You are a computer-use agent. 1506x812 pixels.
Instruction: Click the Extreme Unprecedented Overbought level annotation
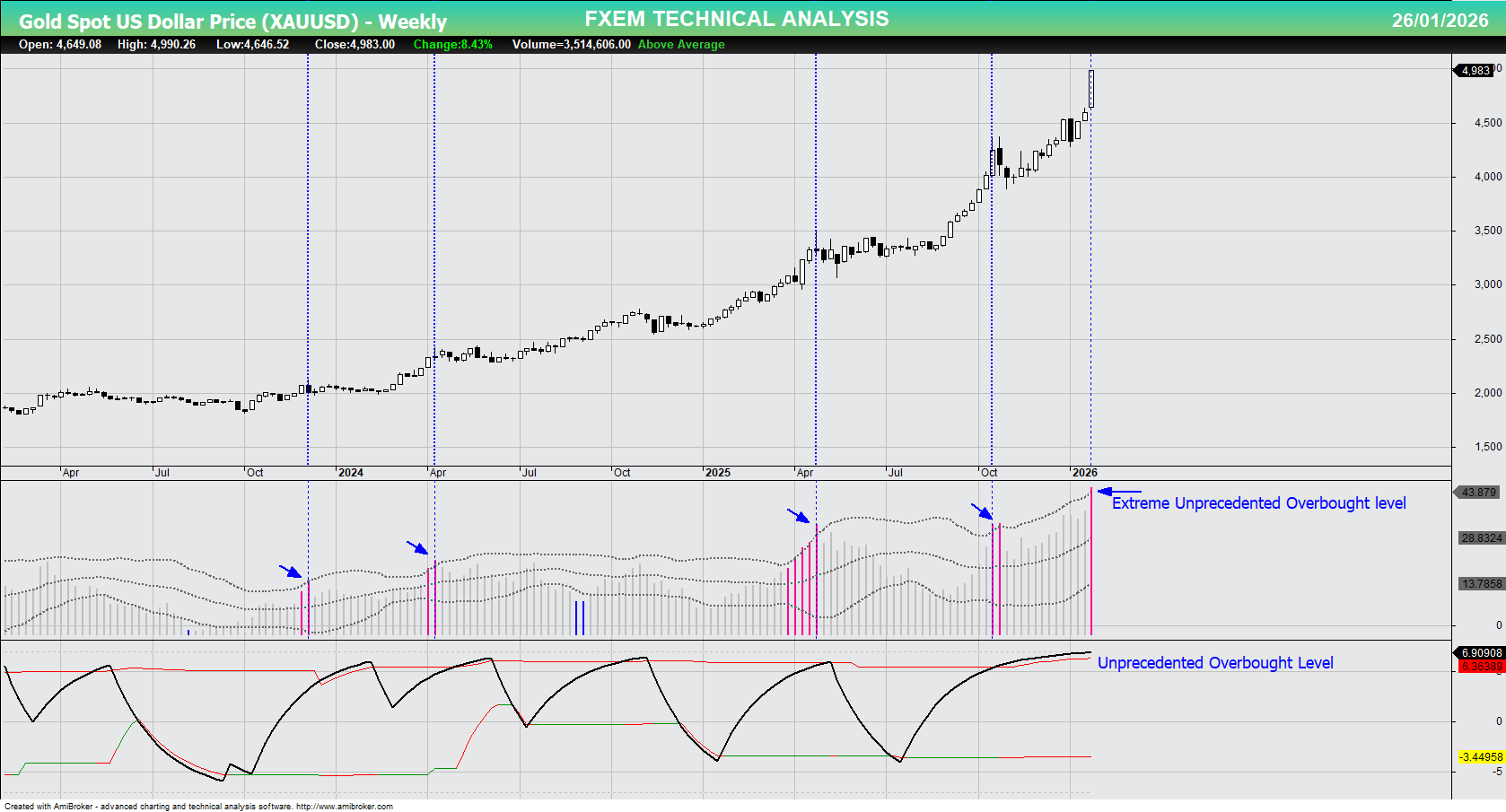pyautogui.click(x=1258, y=503)
